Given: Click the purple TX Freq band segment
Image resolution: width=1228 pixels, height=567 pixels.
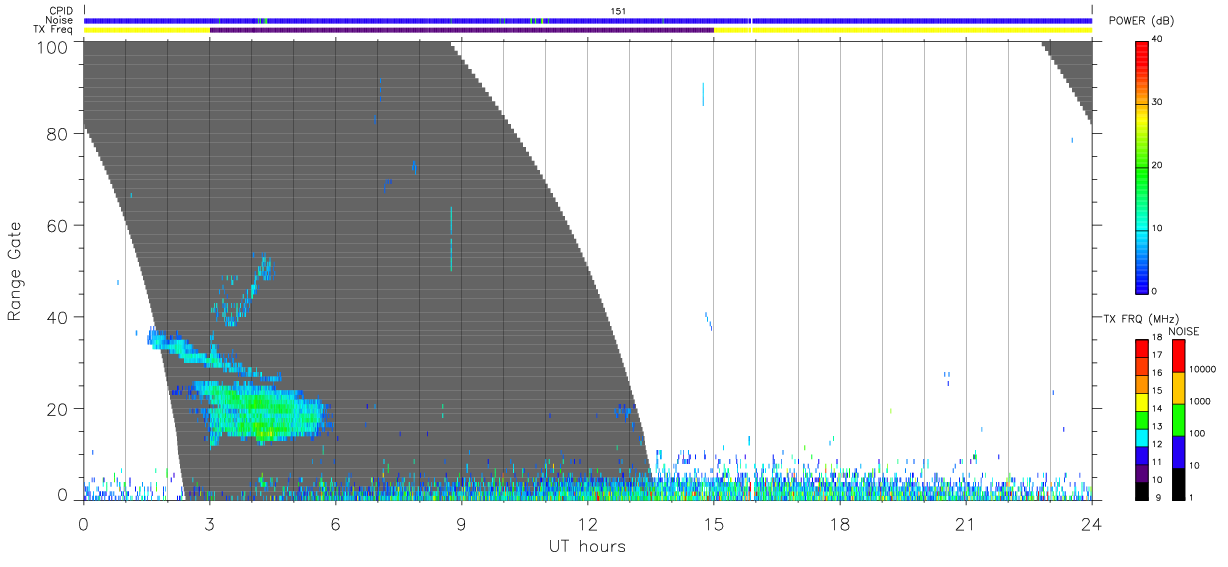Looking at the screenshot, I should click(461, 30).
